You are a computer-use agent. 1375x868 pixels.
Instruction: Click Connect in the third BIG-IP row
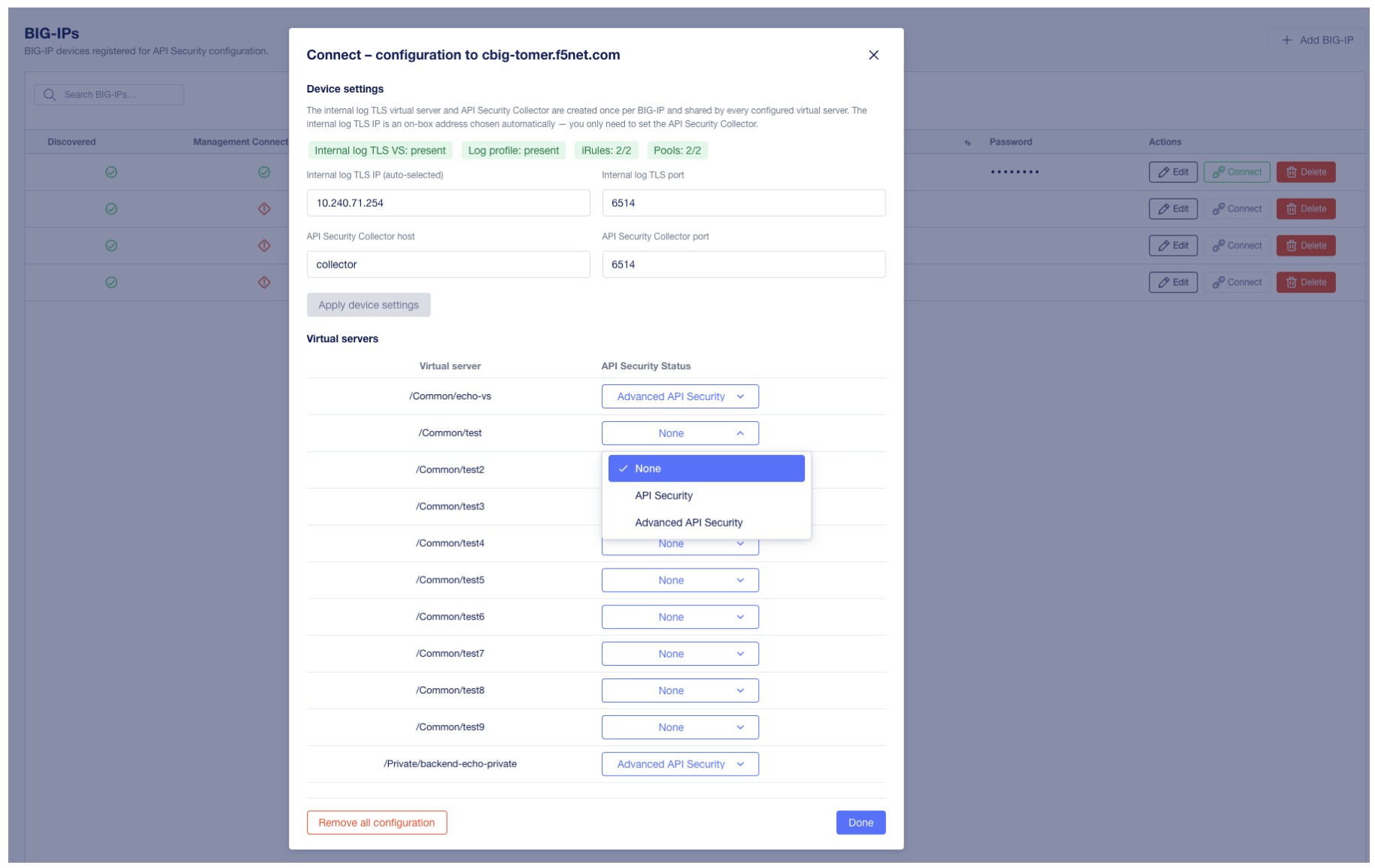(1237, 246)
